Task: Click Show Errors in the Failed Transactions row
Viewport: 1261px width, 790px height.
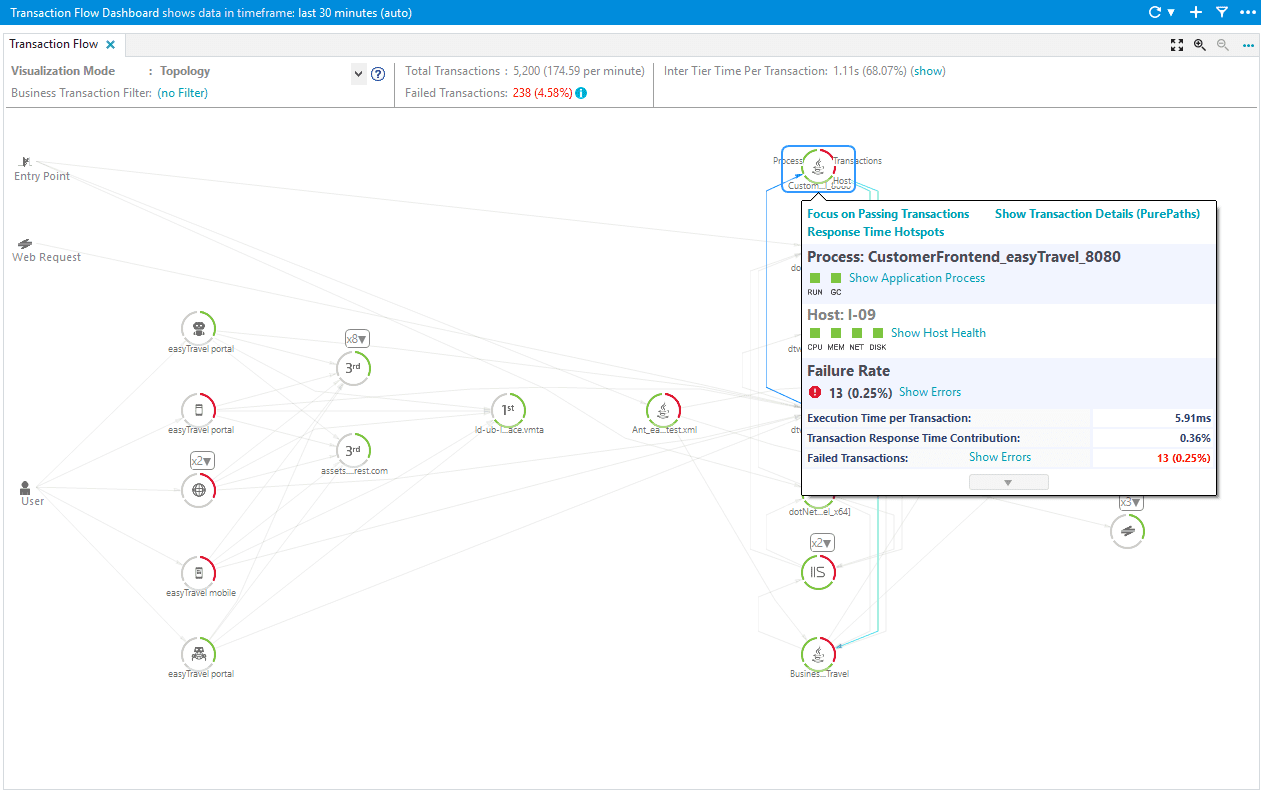Action: (1000, 457)
